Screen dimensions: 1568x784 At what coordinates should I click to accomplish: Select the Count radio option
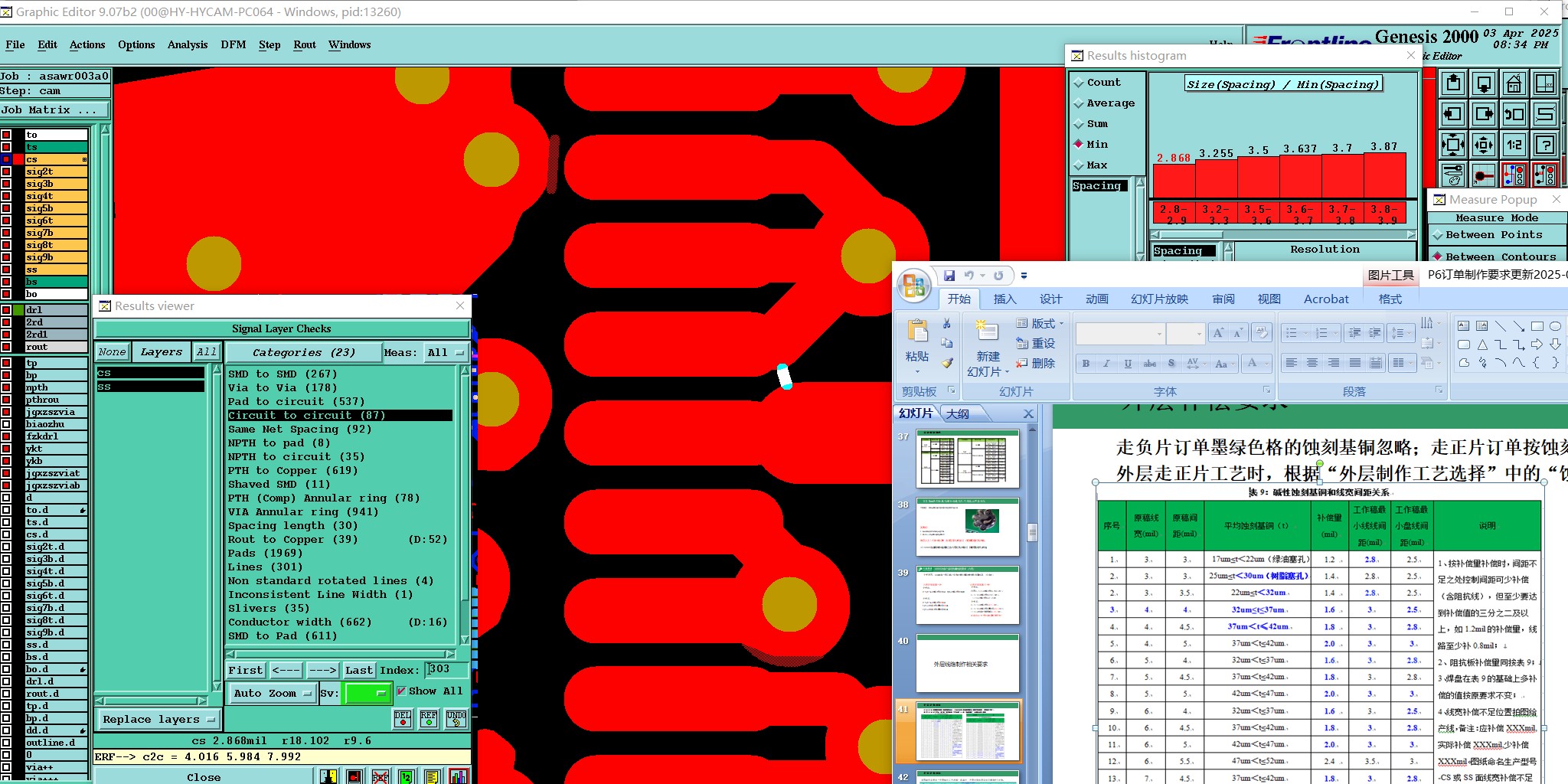click(x=1097, y=83)
